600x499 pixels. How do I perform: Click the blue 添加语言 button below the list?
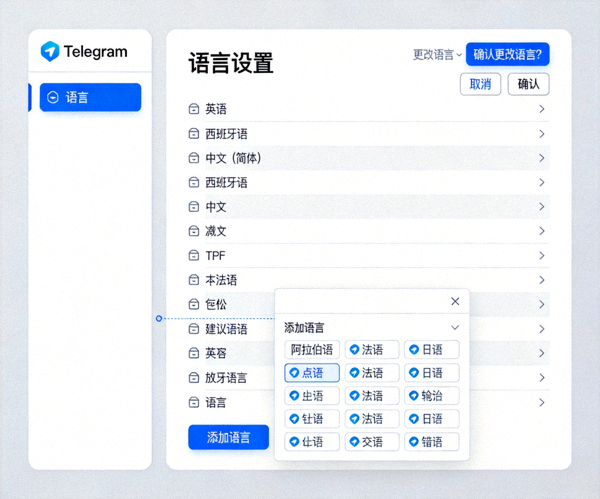point(228,437)
